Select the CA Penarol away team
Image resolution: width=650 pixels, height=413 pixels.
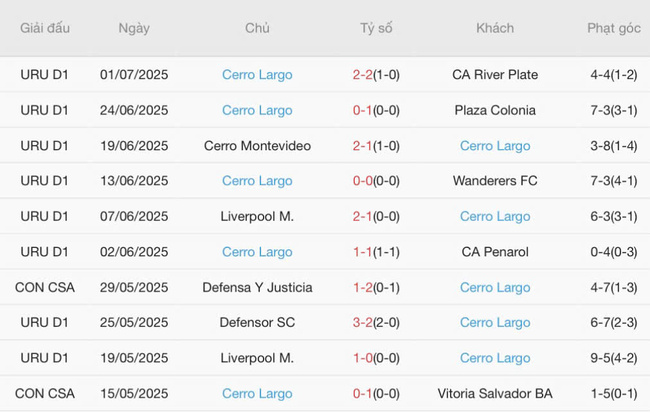[495, 252]
